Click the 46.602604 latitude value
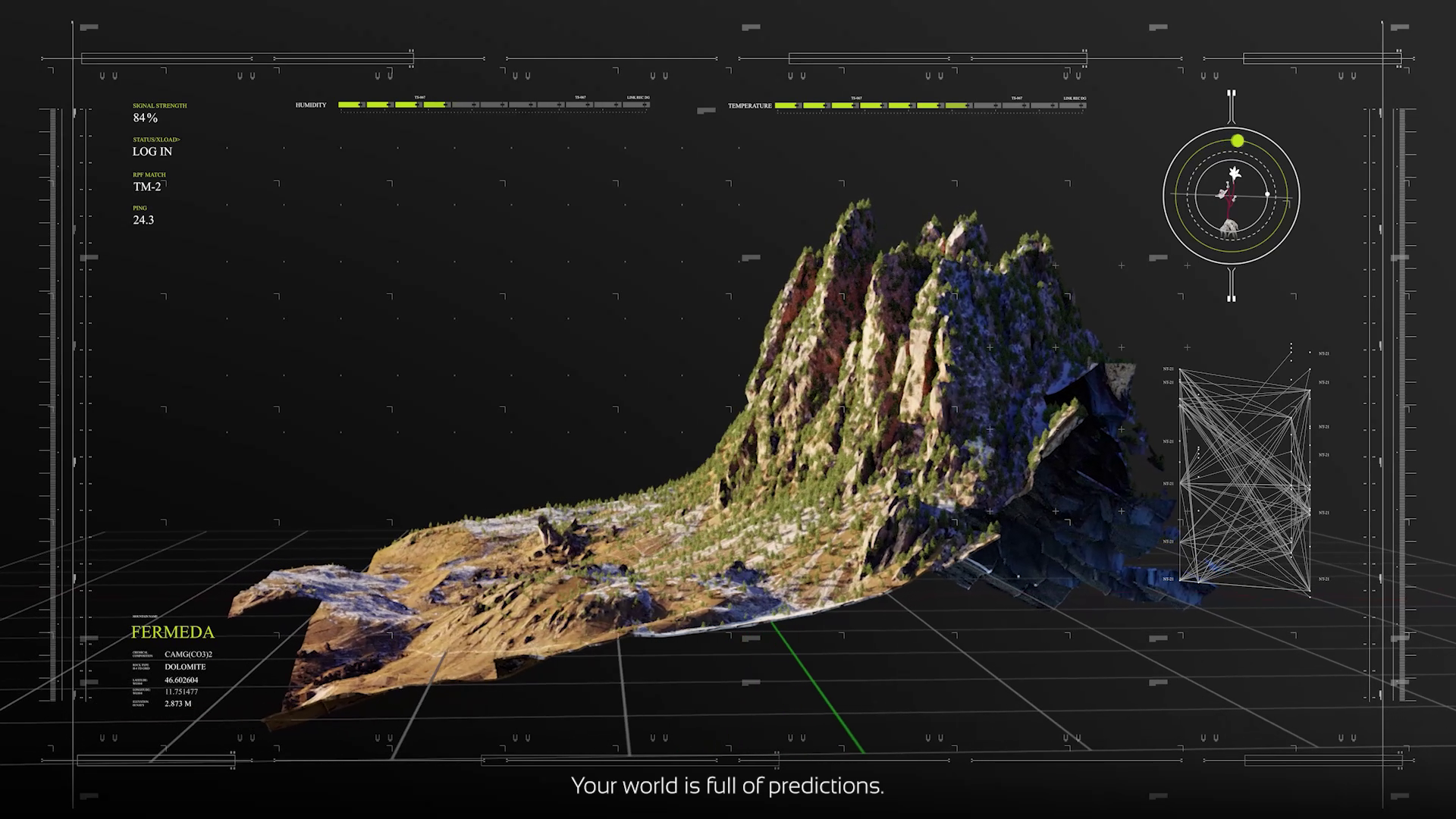Image resolution: width=1456 pixels, height=819 pixels. coord(181,680)
